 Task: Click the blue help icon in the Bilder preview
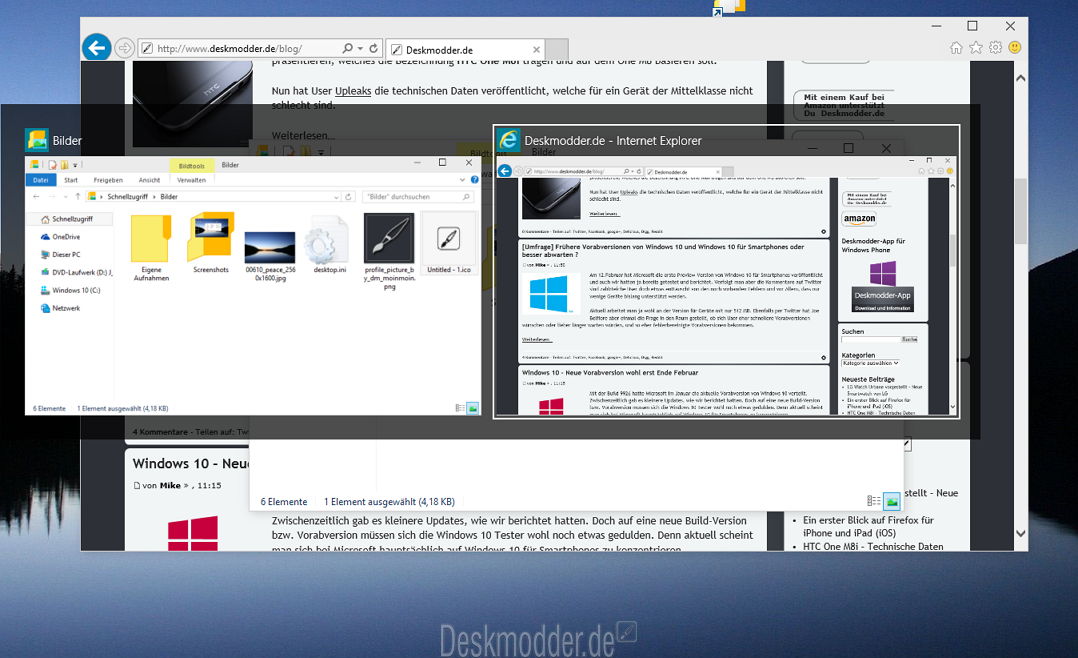(x=474, y=180)
